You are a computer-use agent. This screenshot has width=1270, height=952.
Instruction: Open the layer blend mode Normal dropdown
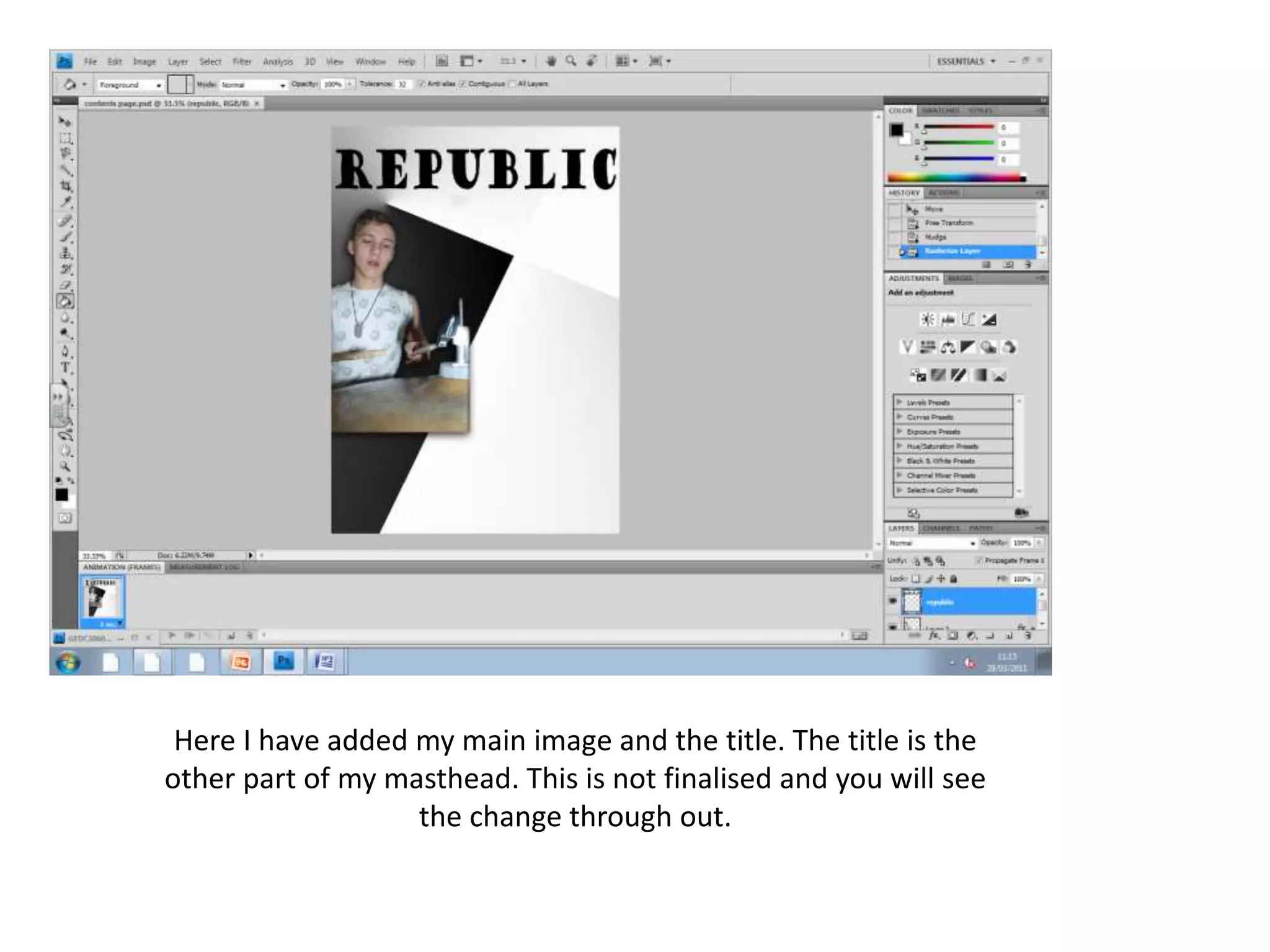pos(932,544)
